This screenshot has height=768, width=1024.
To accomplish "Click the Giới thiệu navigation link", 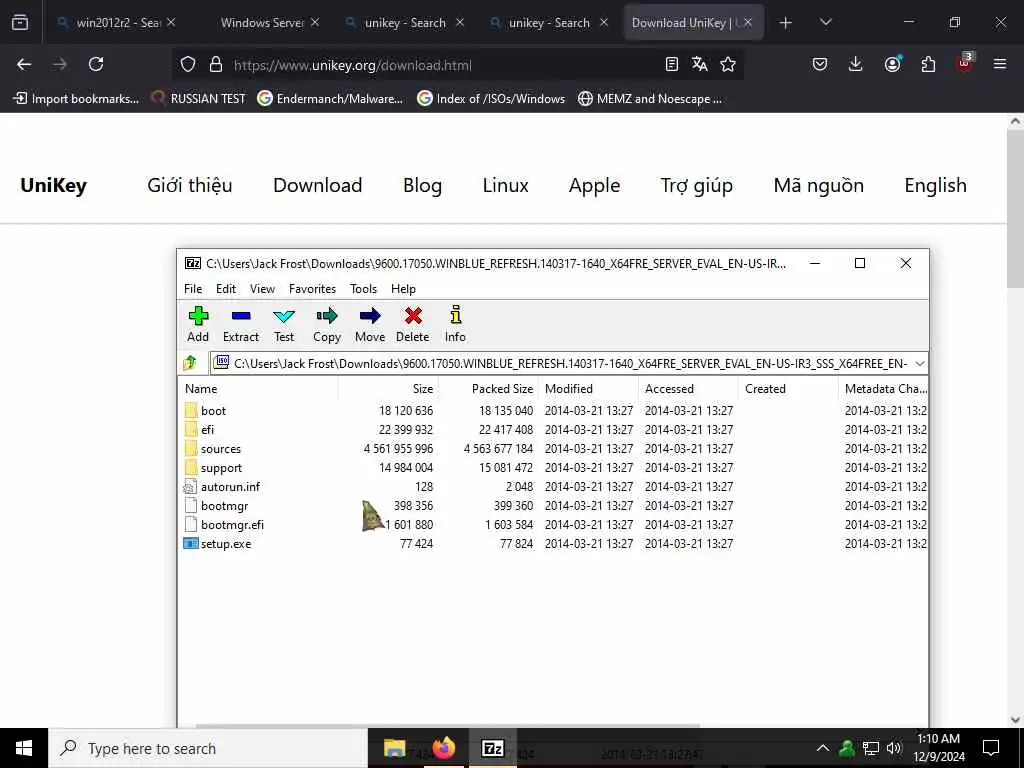I will coord(189,185).
